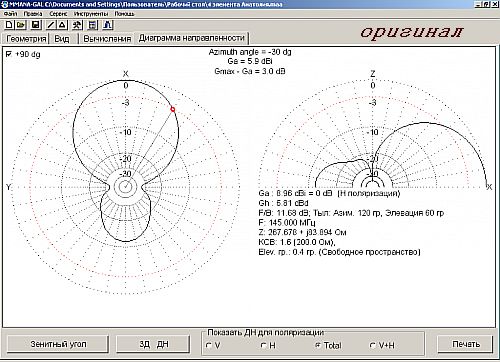Open the curve plot toolbar icon
This screenshot has width=500, height=362.
tap(108, 25)
